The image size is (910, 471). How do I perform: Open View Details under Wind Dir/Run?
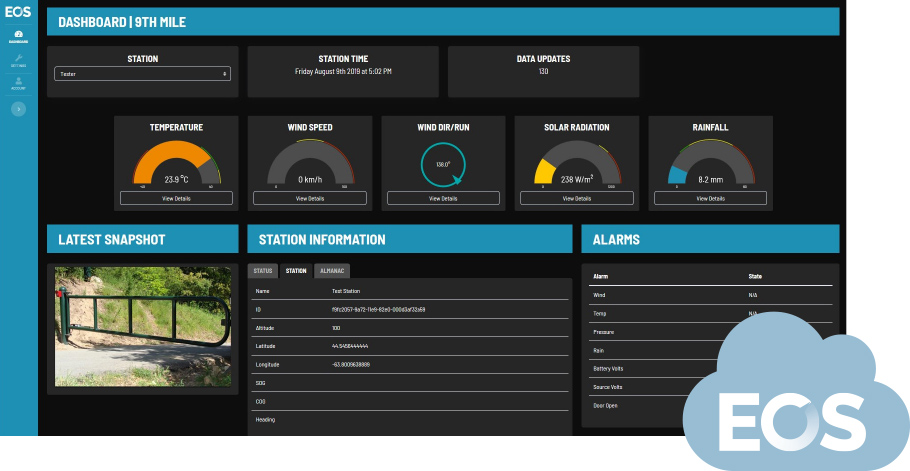(x=443, y=198)
